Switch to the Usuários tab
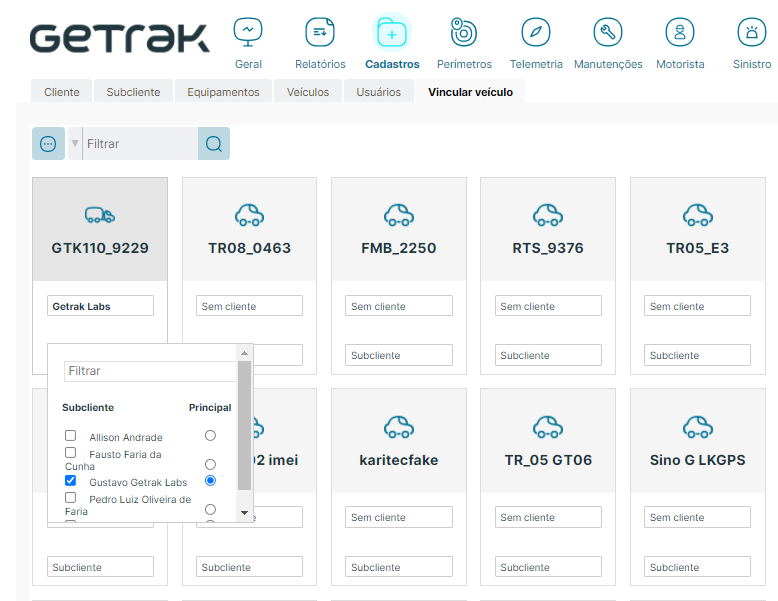Screen dimensions: 778x601 tap(379, 91)
